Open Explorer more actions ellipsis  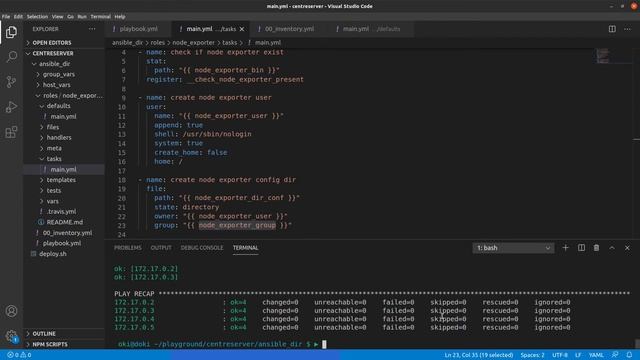[92, 29]
